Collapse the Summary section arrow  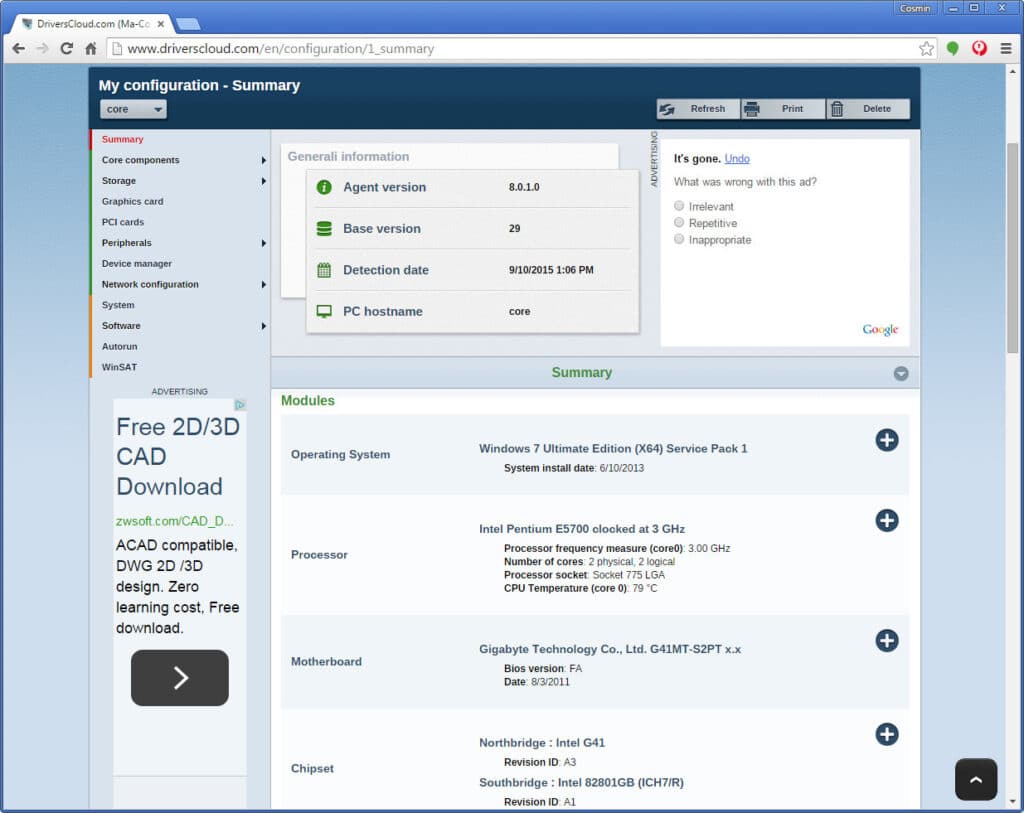point(901,374)
